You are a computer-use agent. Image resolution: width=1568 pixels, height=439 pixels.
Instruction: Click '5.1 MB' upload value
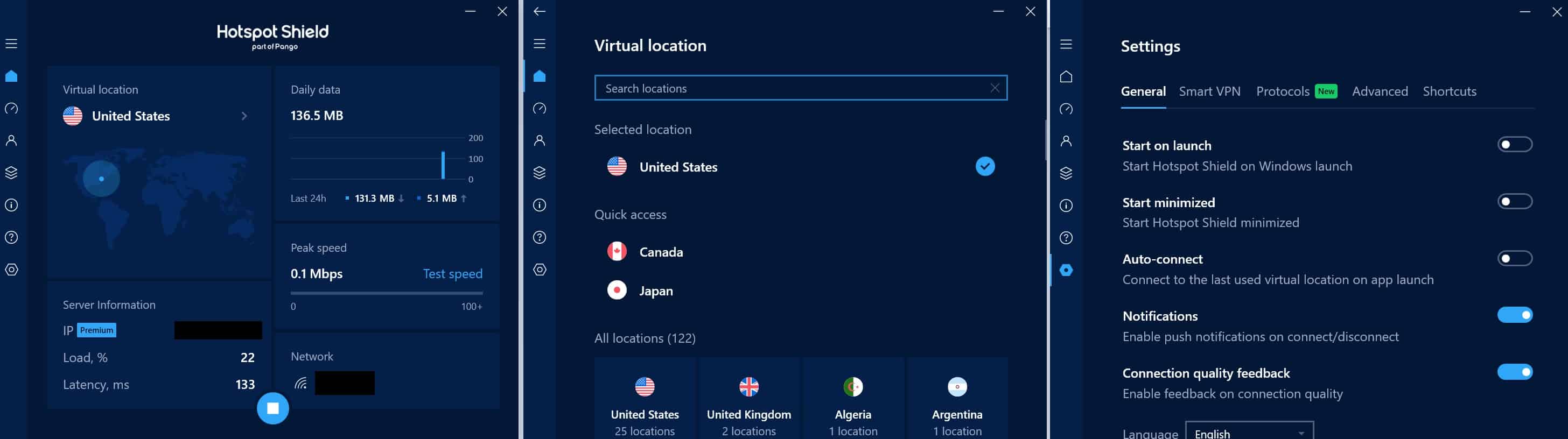pyautogui.click(x=442, y=198)
